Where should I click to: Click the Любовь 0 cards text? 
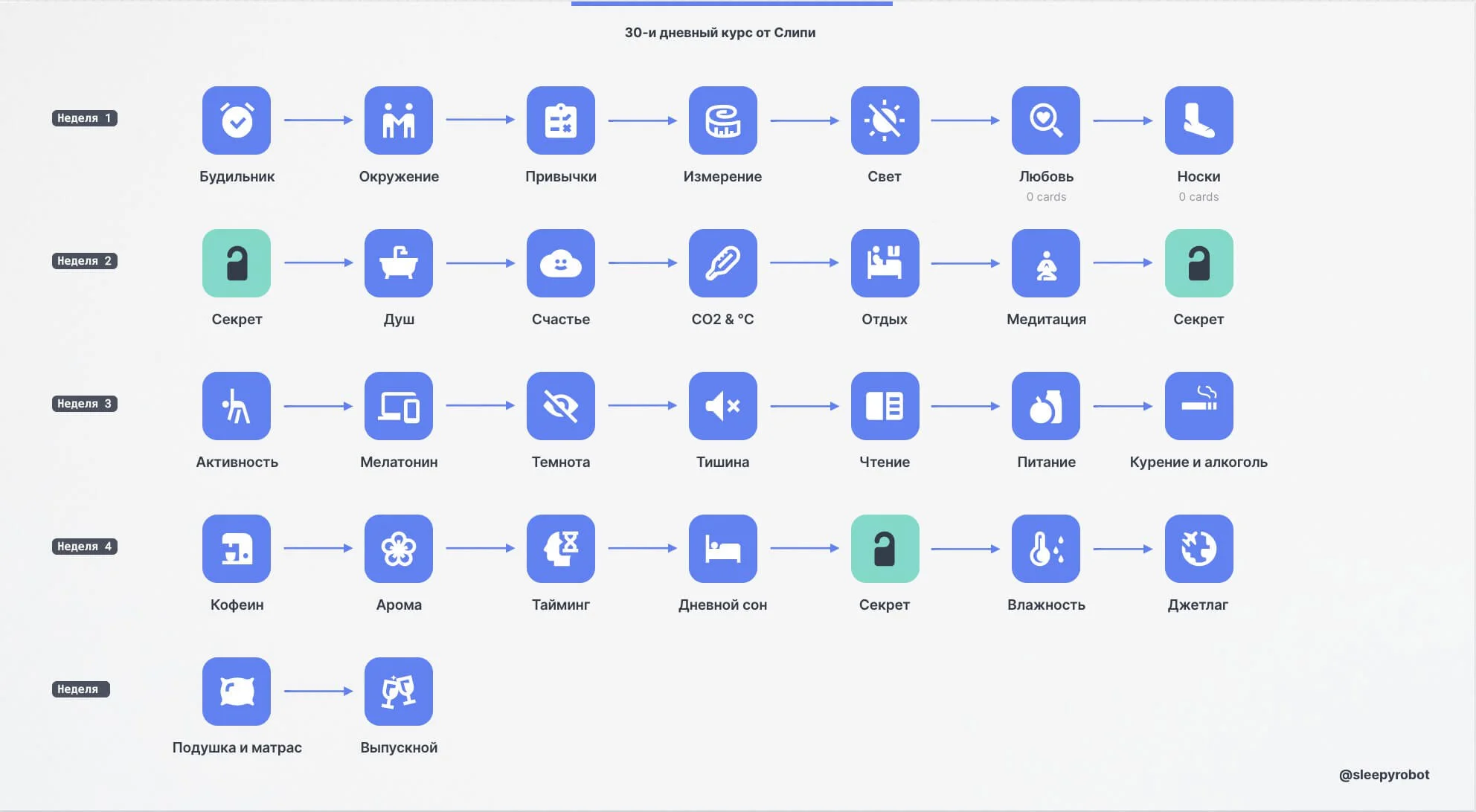[x=1046, y=197]
